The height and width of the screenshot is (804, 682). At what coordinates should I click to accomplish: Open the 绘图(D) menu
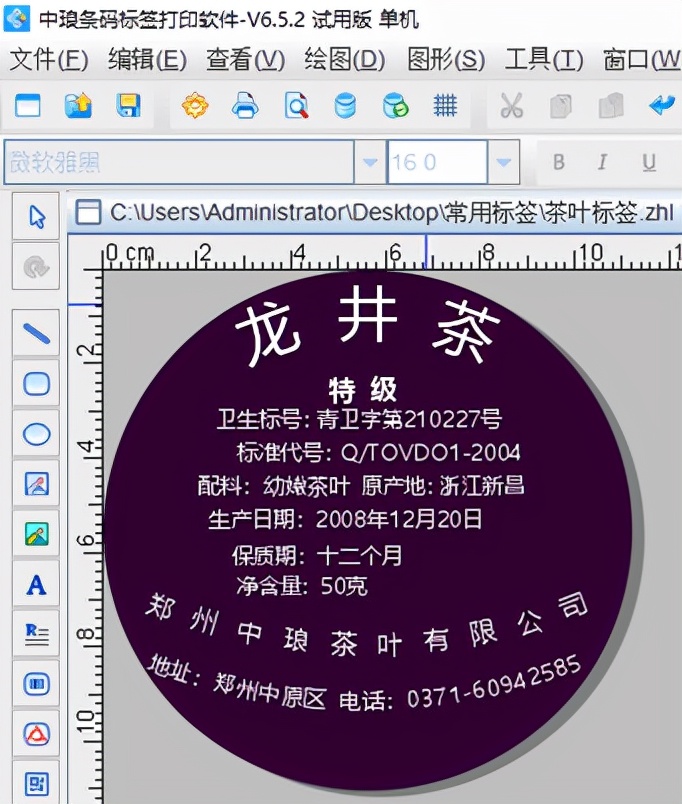click(344, 59)
